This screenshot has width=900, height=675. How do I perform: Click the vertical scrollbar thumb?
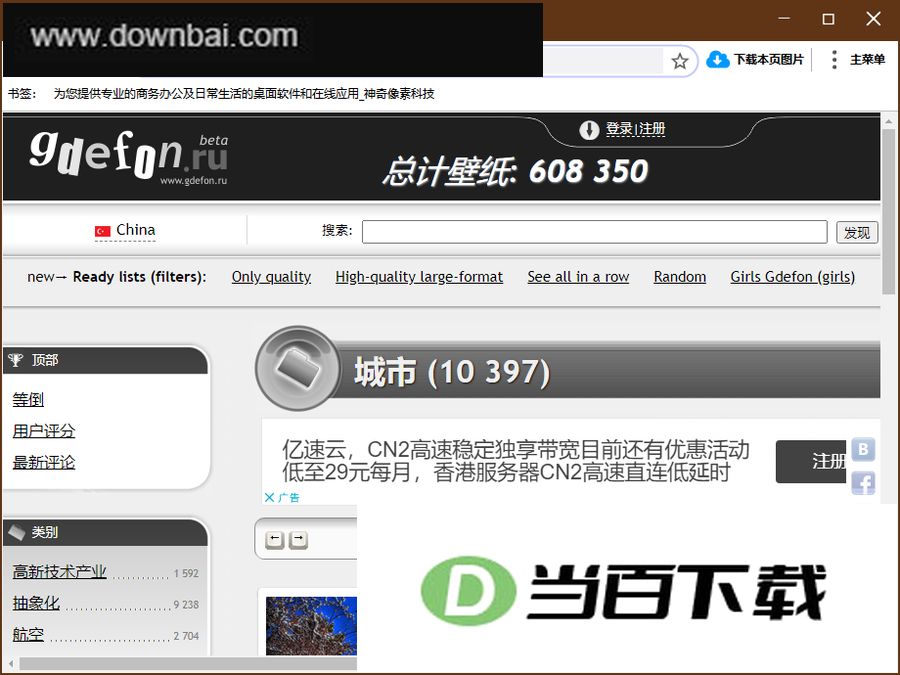click(x=889, y=212)
